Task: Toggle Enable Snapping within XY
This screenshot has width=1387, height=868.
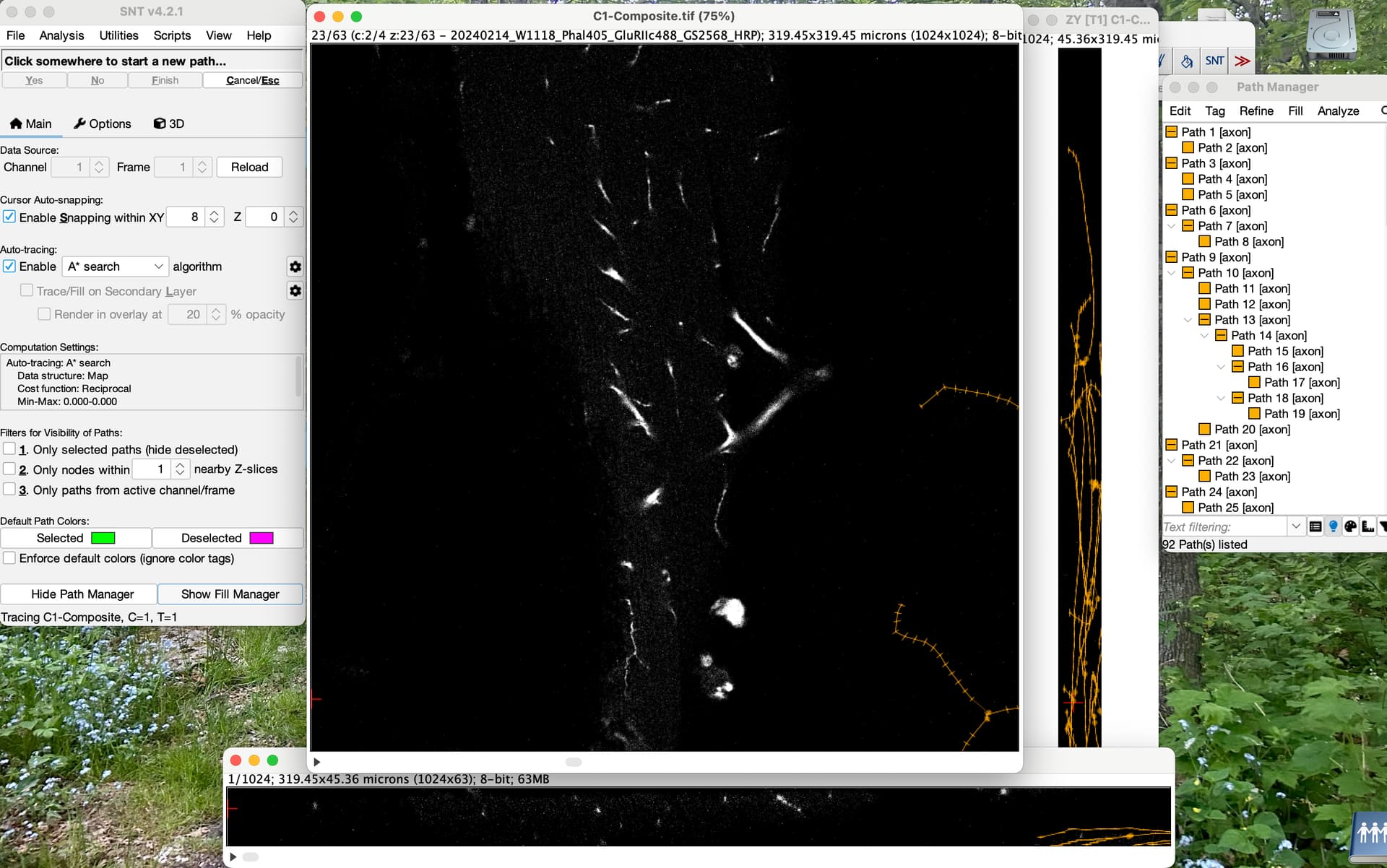Action: [x=9, y=216]
